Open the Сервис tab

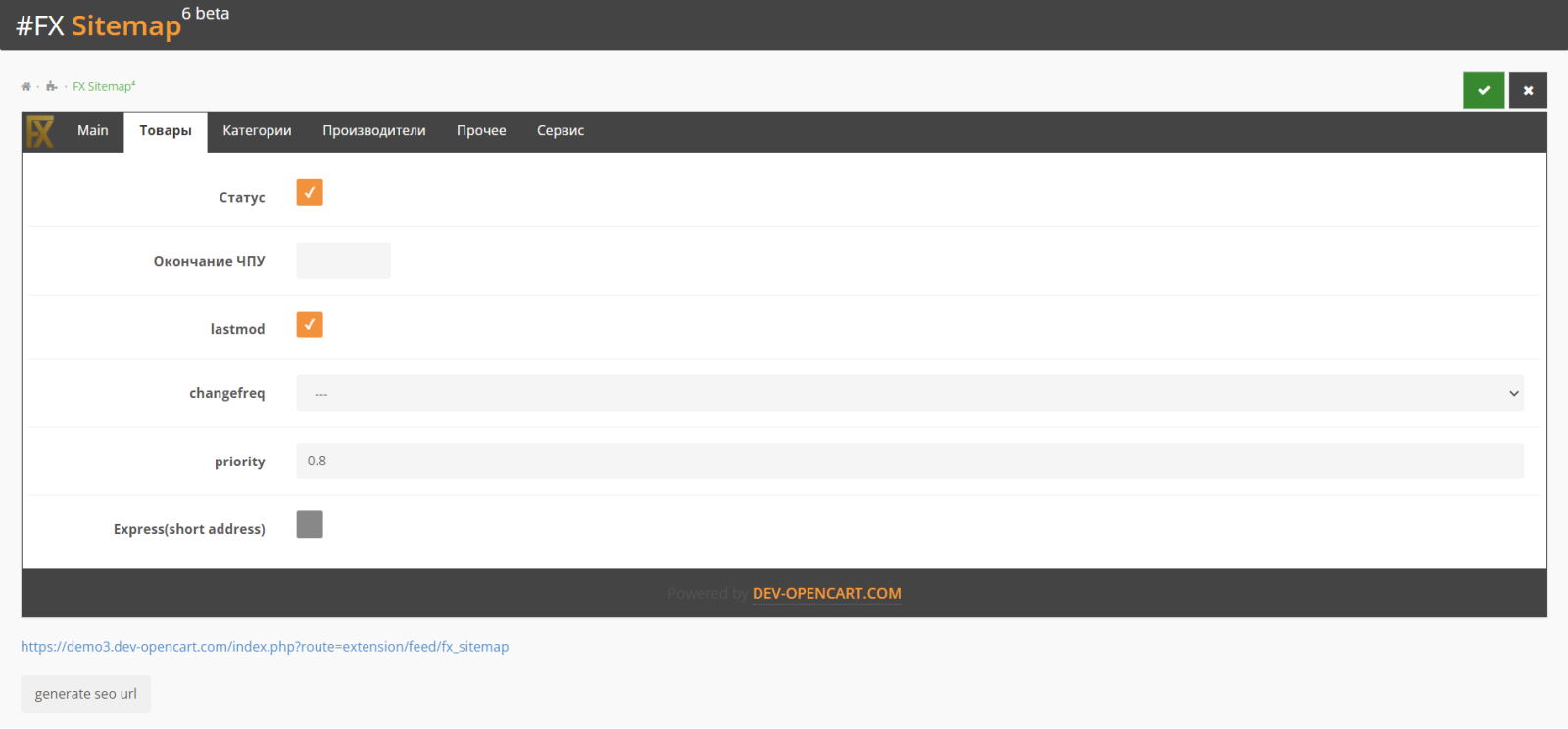coord(561,131)
